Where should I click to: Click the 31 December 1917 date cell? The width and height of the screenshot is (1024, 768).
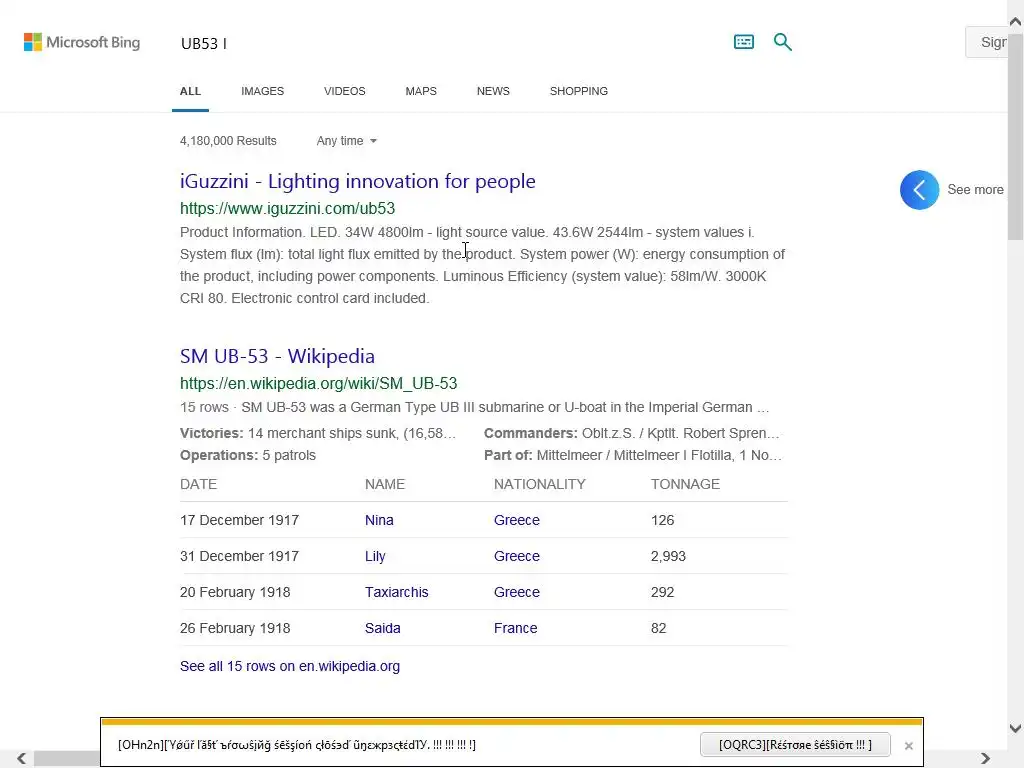(x=239, y=556)
